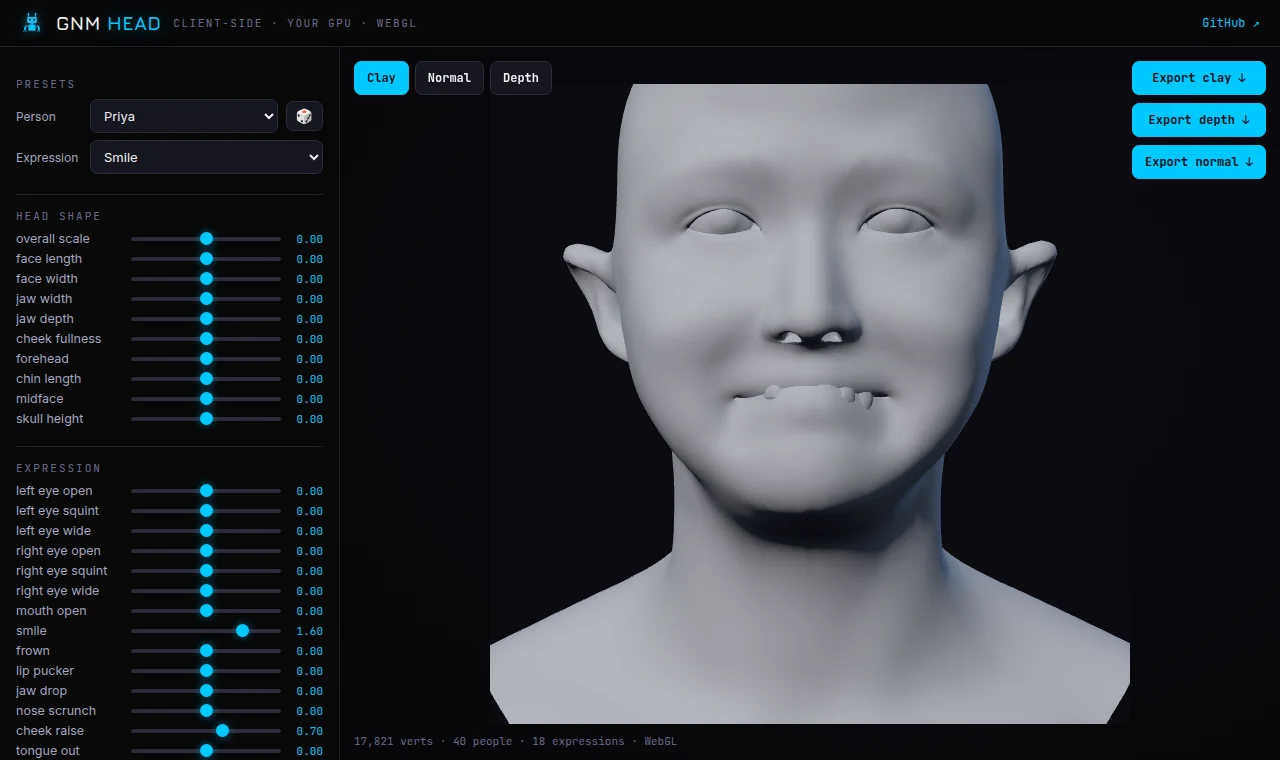Open the Person dropdown showing Priya
The height and width of the screenshot is (760, 1280).
point(184,116)
